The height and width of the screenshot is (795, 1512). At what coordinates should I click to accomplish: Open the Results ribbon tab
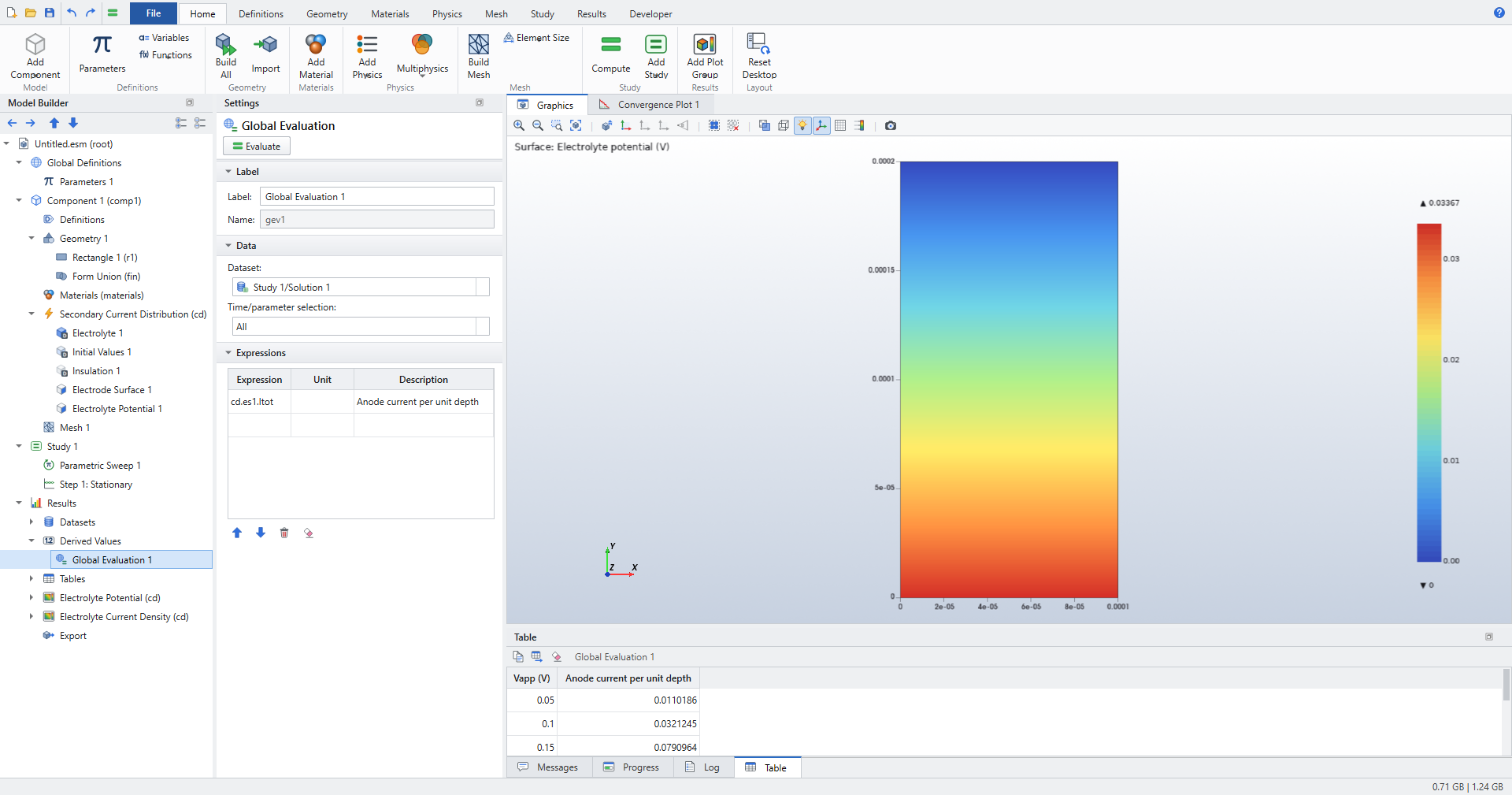coord(591,14)
